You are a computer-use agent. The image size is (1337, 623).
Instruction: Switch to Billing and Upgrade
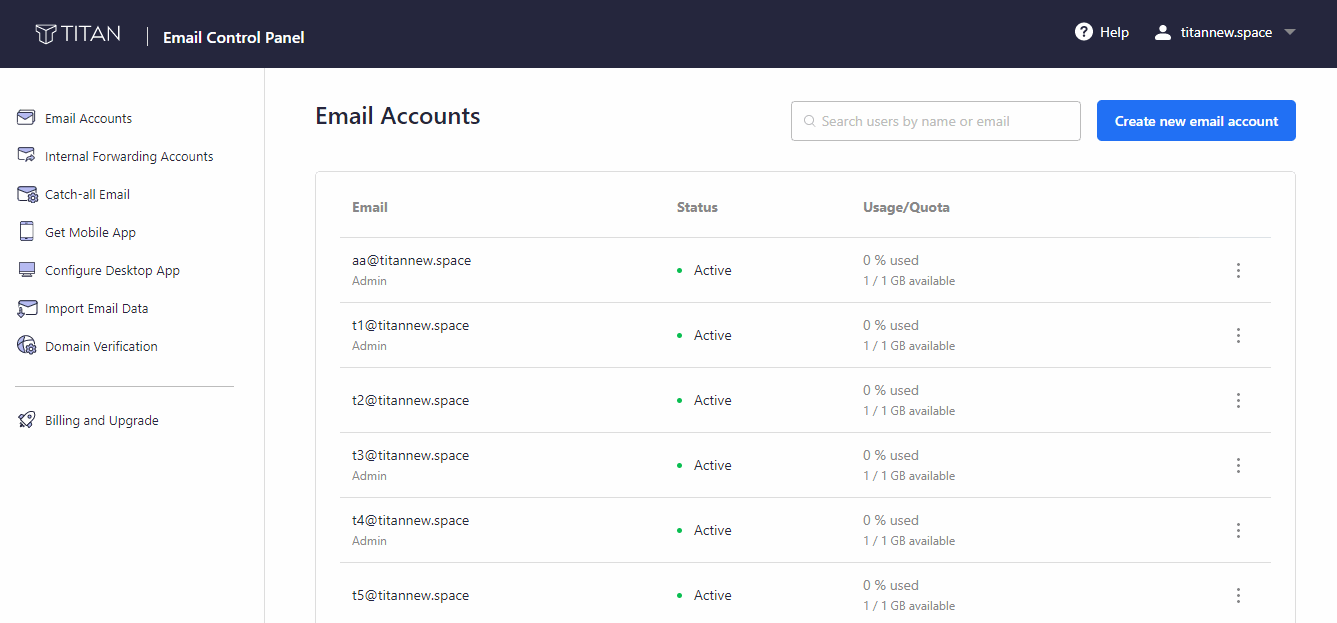(100, 420)
